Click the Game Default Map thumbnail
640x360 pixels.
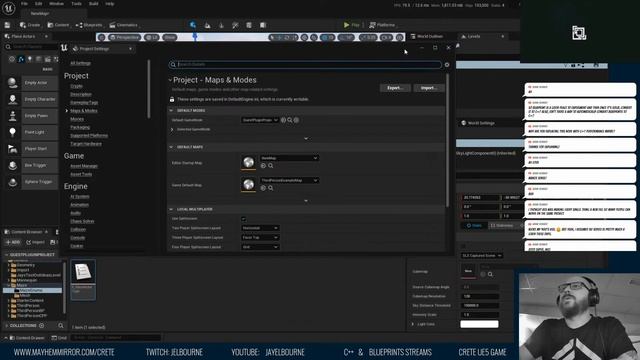coord(248,185)
